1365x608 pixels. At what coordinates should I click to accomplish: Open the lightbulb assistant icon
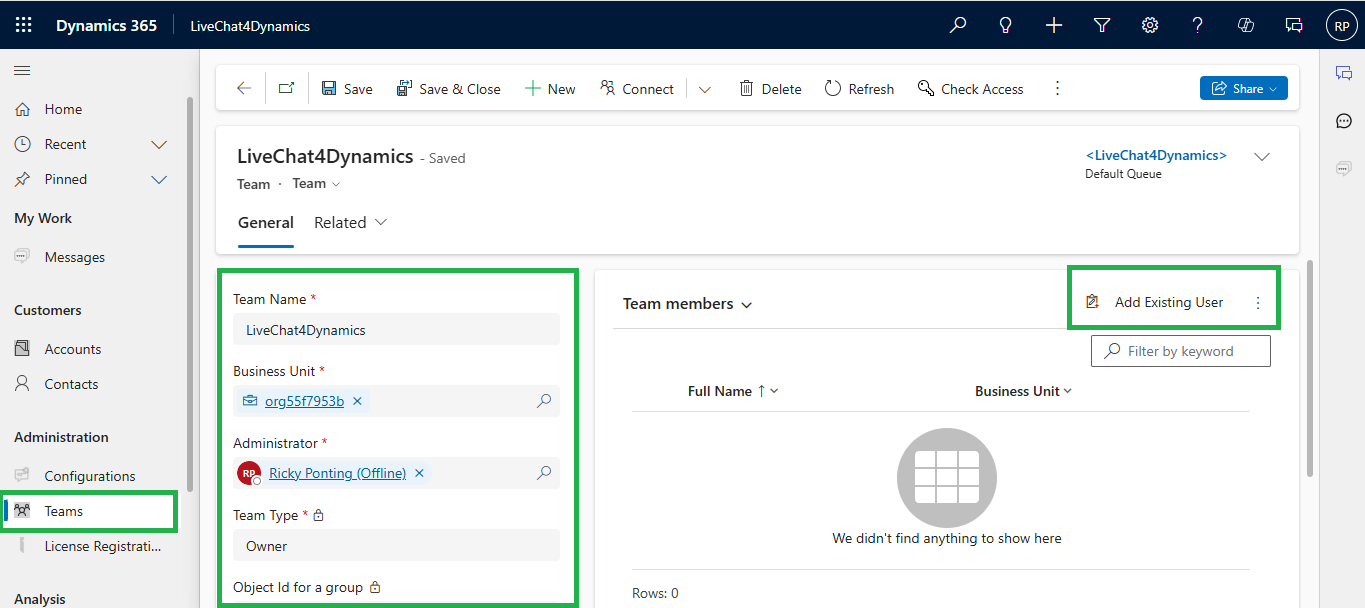pyautogui.click(x=1006, y=25)
